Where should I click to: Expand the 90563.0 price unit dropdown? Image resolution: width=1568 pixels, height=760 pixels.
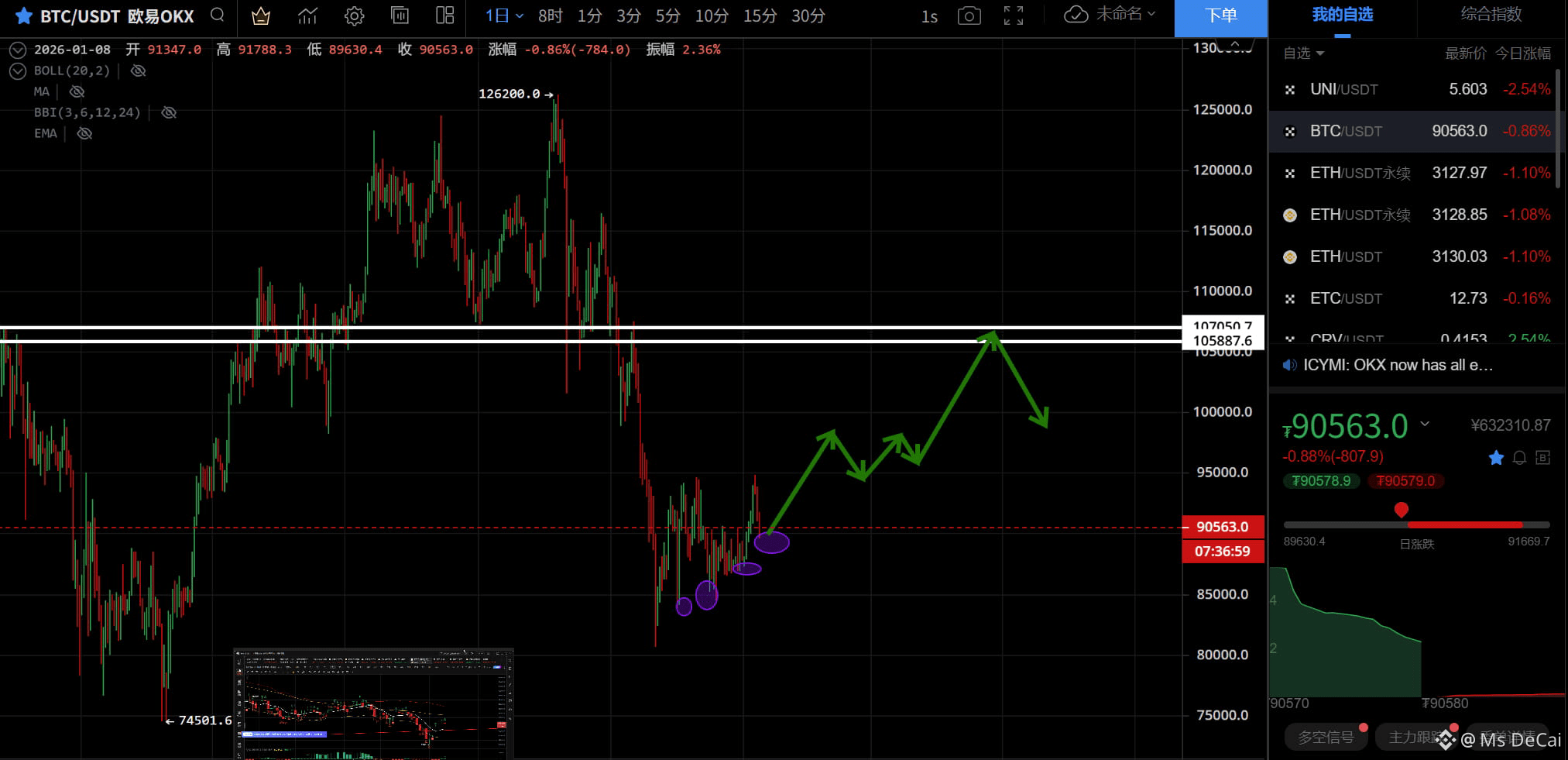[1425, 425]
